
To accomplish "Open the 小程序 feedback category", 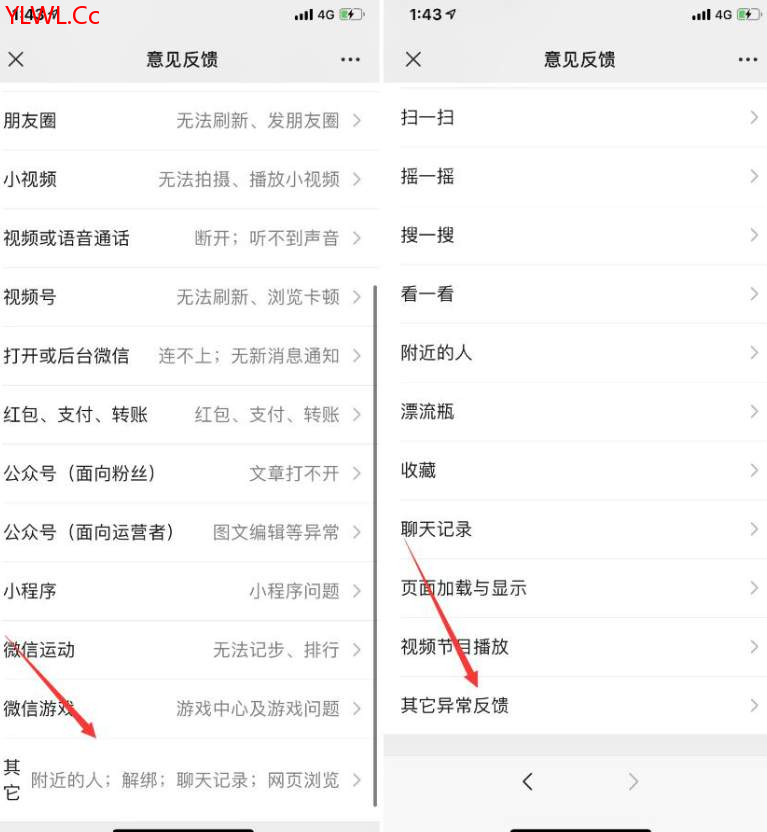I will point(190,591).
